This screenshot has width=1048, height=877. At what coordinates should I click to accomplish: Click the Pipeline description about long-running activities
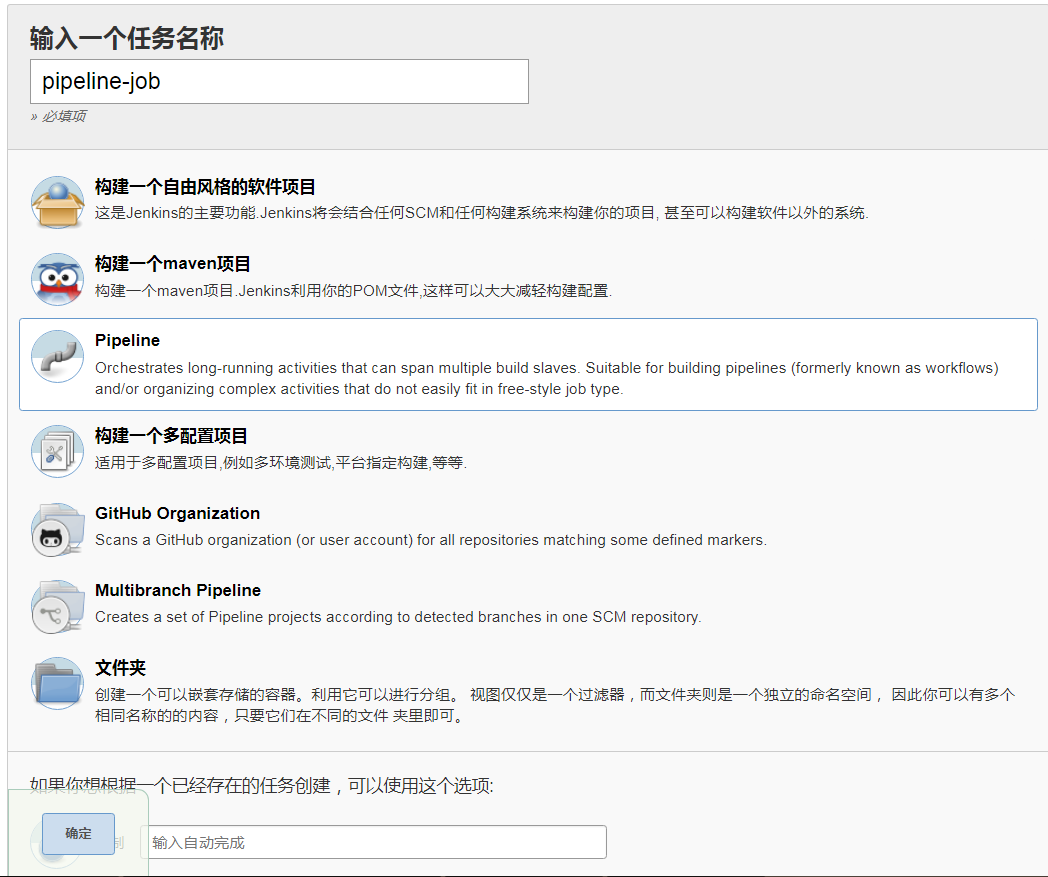547,378
